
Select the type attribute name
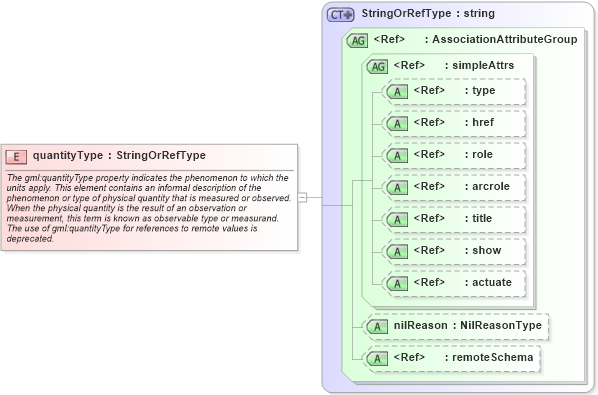tap(484, 91)
